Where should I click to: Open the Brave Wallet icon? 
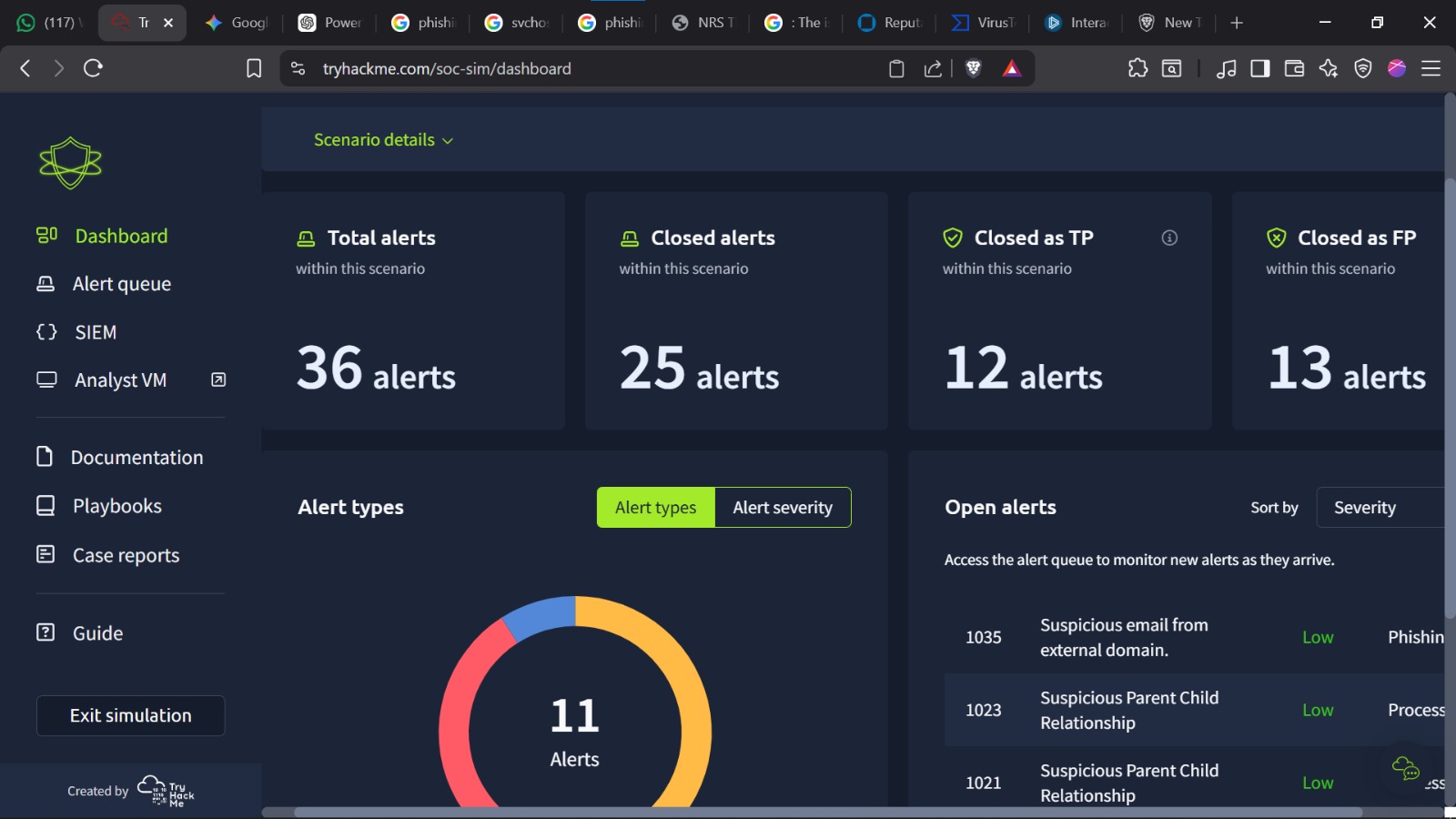pos(1294,68)
